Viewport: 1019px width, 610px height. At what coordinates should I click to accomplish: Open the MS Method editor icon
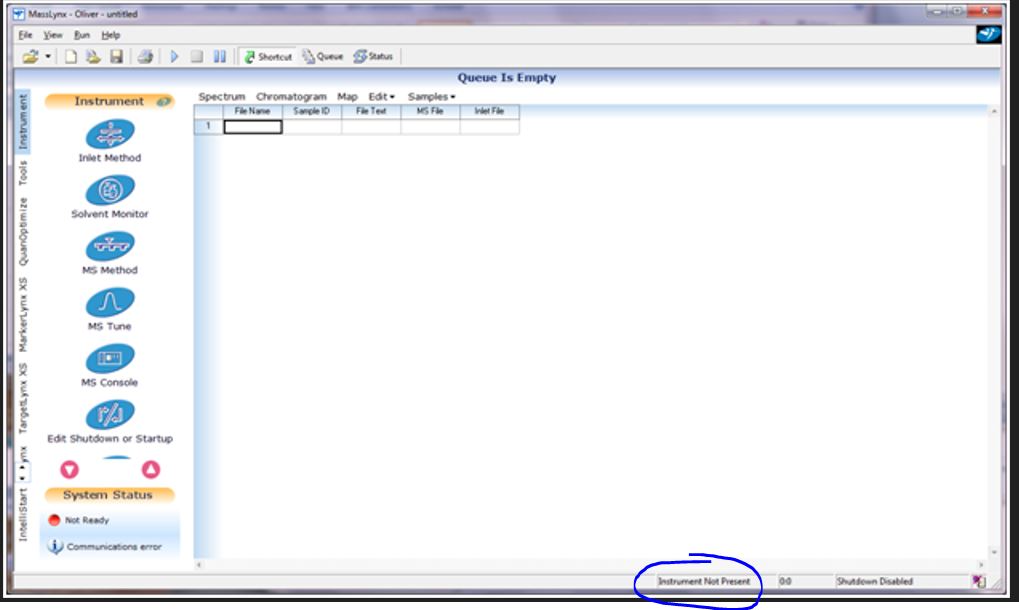coord(110,246)
